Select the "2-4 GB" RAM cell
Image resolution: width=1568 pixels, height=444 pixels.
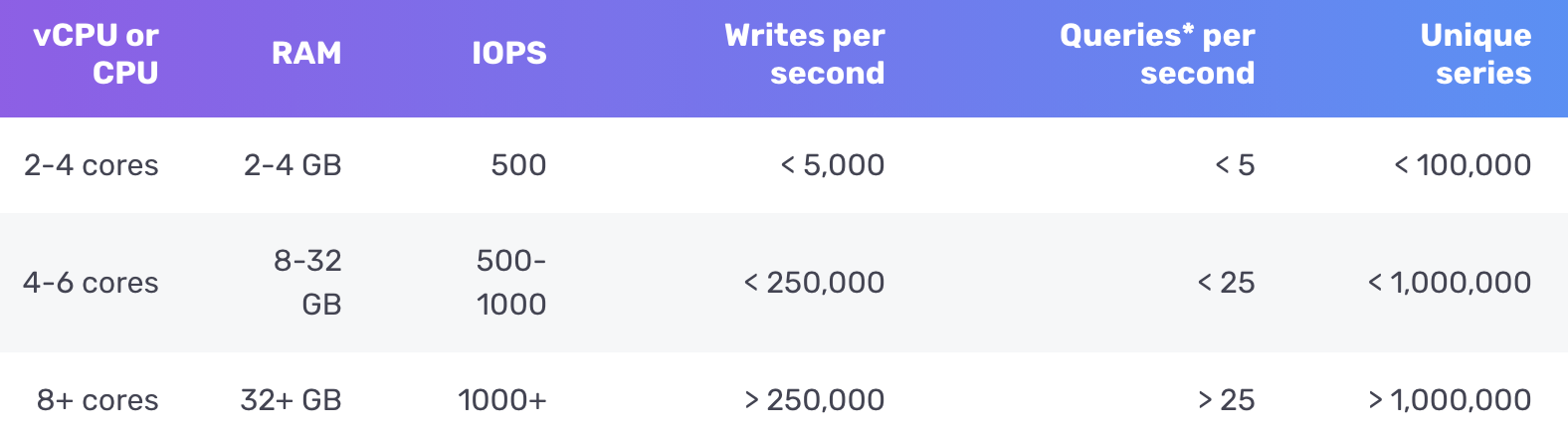click(293, 165)
